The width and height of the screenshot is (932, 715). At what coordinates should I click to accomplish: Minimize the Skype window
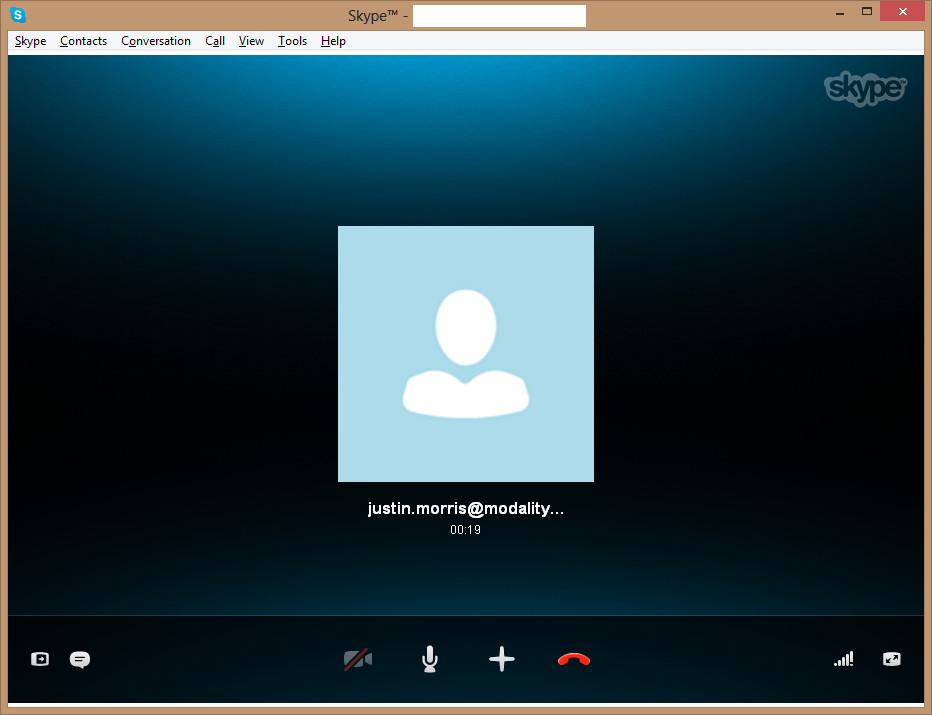(840, 12)
